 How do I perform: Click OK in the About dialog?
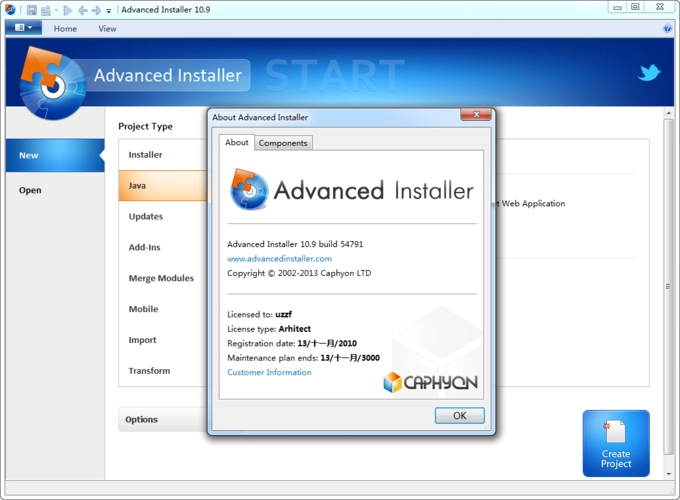point(460,415)
